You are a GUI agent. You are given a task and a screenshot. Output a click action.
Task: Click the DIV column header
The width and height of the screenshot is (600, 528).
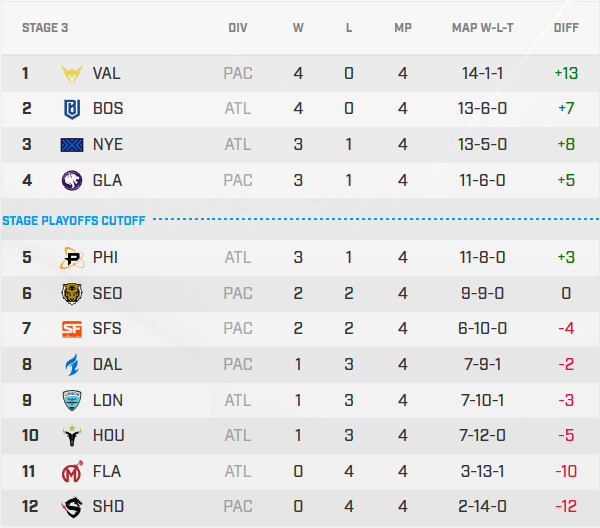pyautogui.click(x=238, y=28)
